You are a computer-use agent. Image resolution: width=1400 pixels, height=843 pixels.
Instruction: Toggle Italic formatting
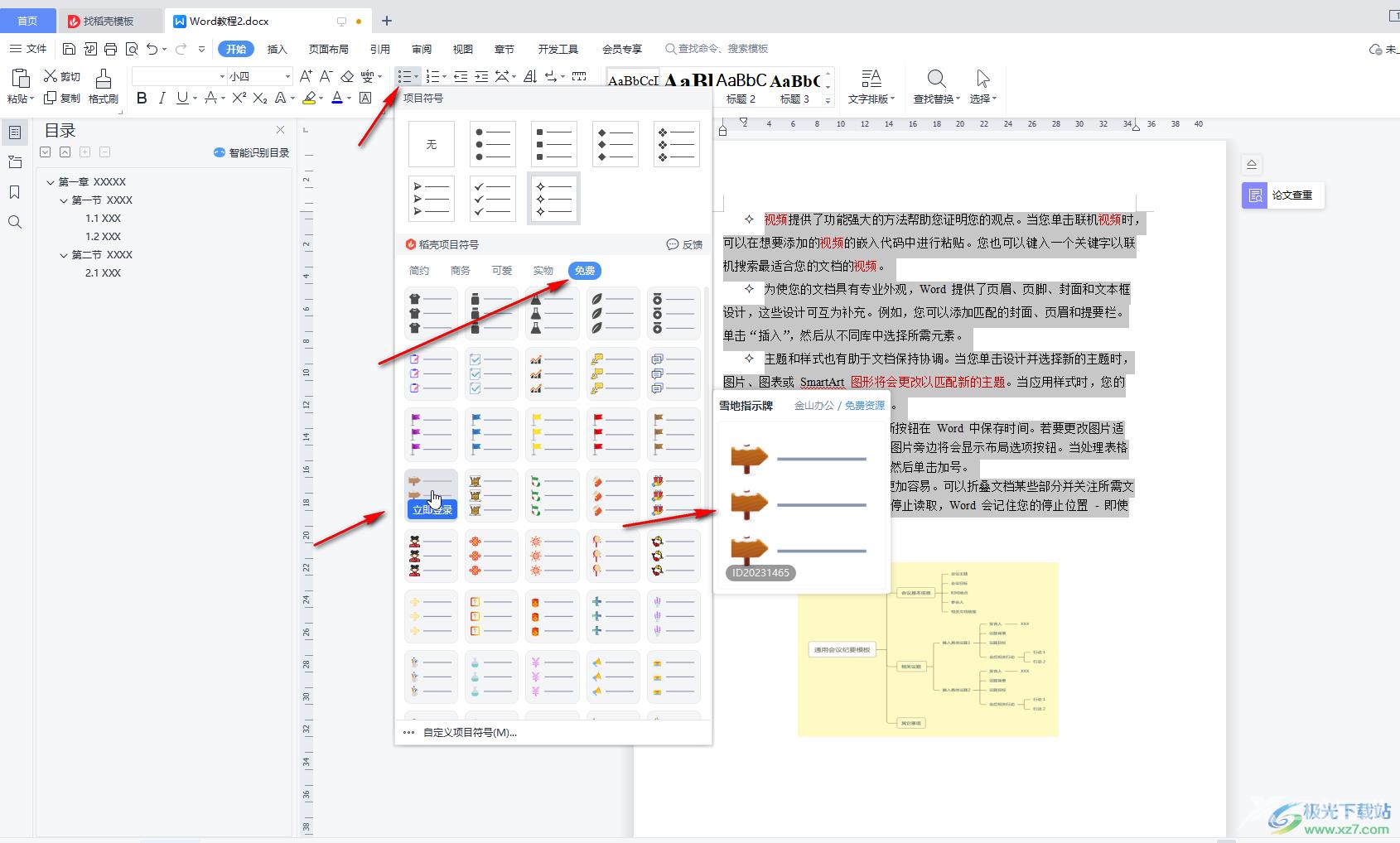click(x=162, y=98)
